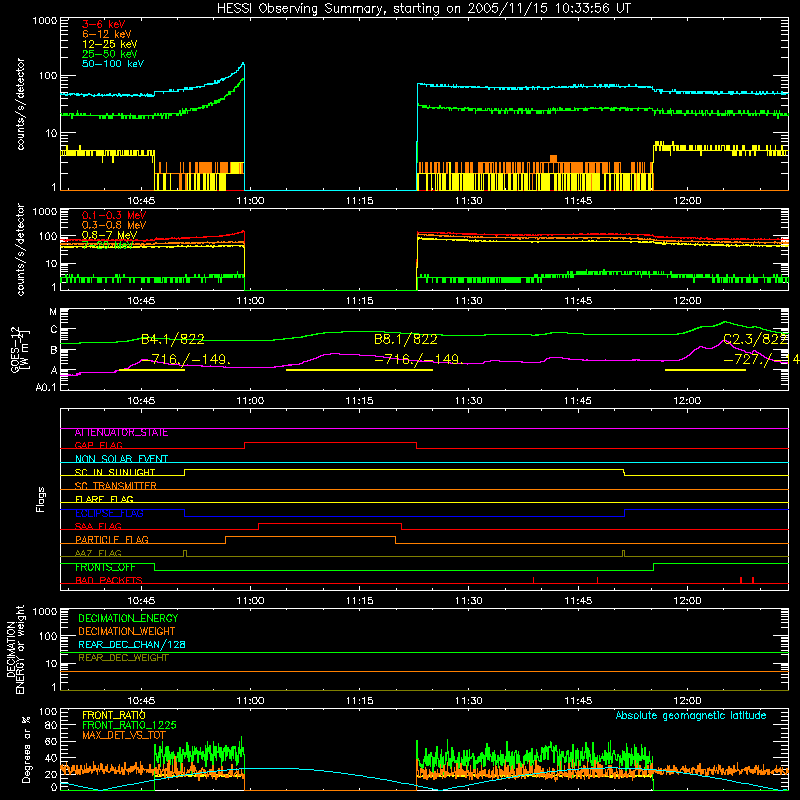
Task: Click the B4.1/822 flare annotation
Action: [172, 339]
